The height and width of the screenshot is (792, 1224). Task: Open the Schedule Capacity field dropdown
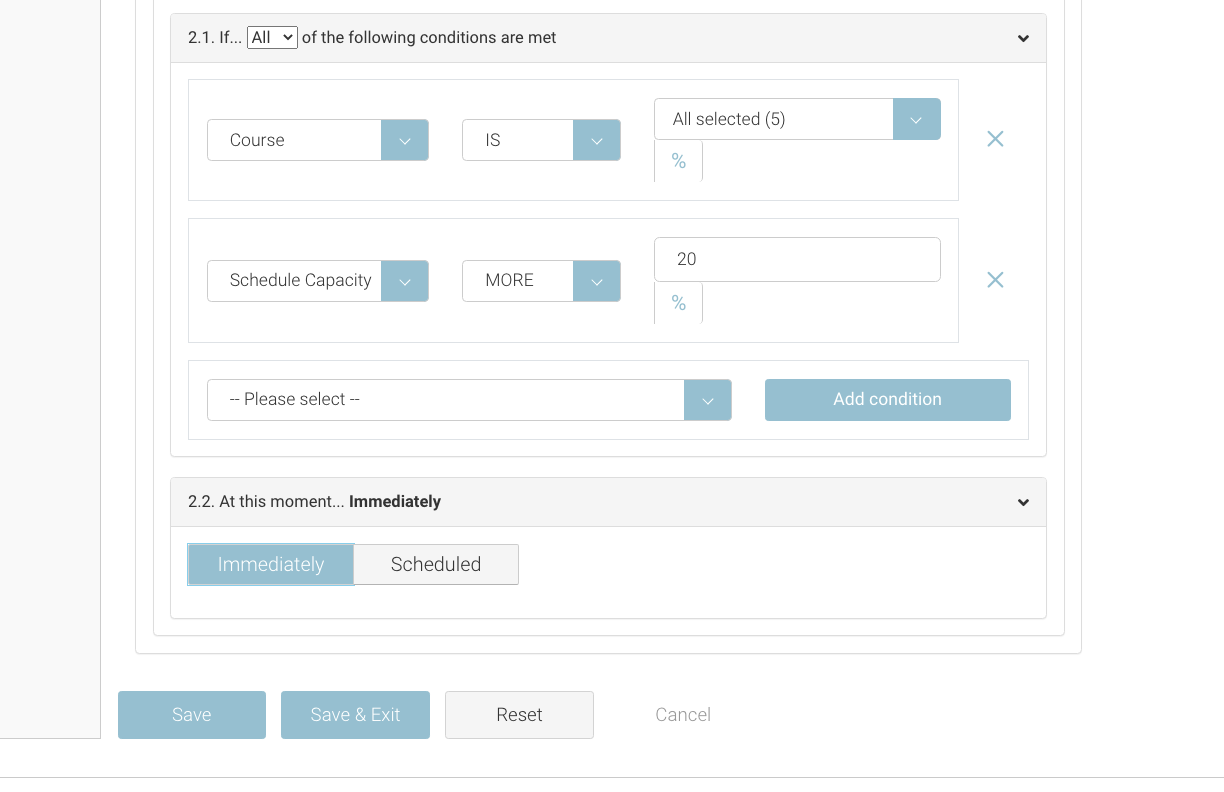317,280
